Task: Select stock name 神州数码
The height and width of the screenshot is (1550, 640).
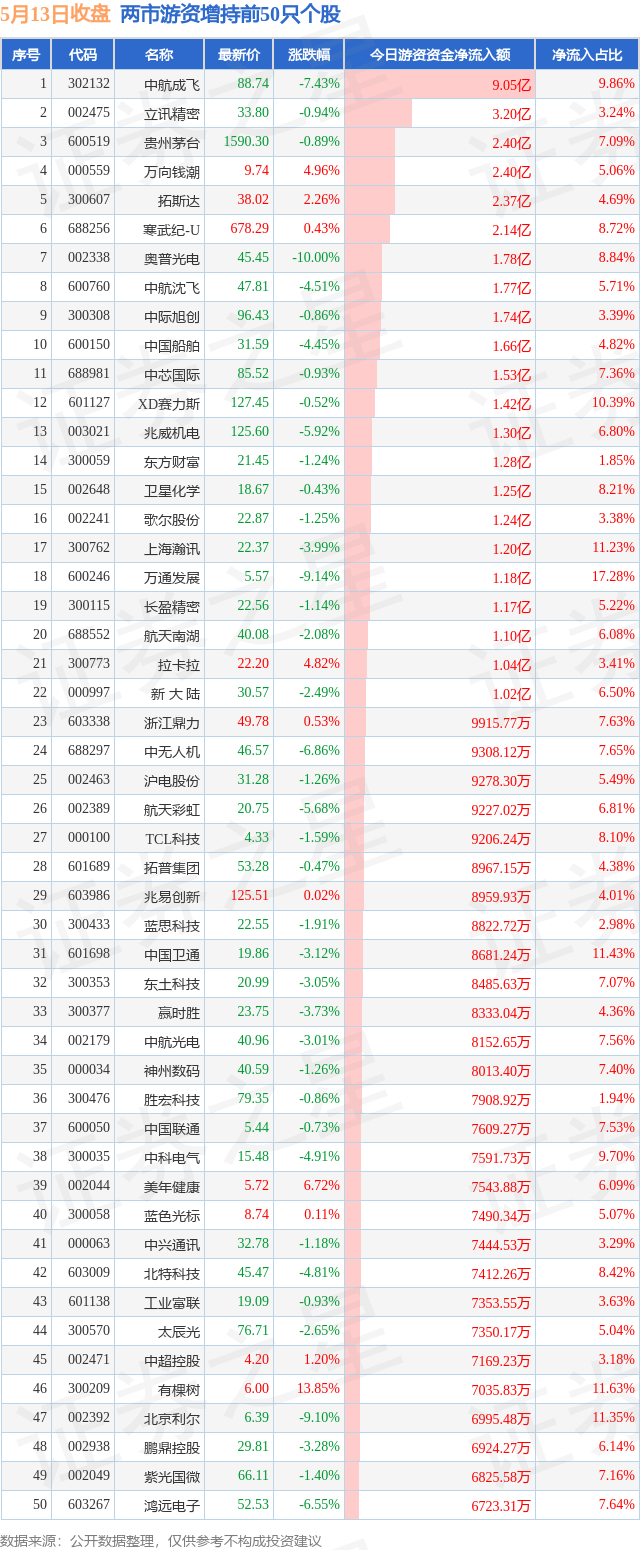Action: click(x=172, y=1071)
